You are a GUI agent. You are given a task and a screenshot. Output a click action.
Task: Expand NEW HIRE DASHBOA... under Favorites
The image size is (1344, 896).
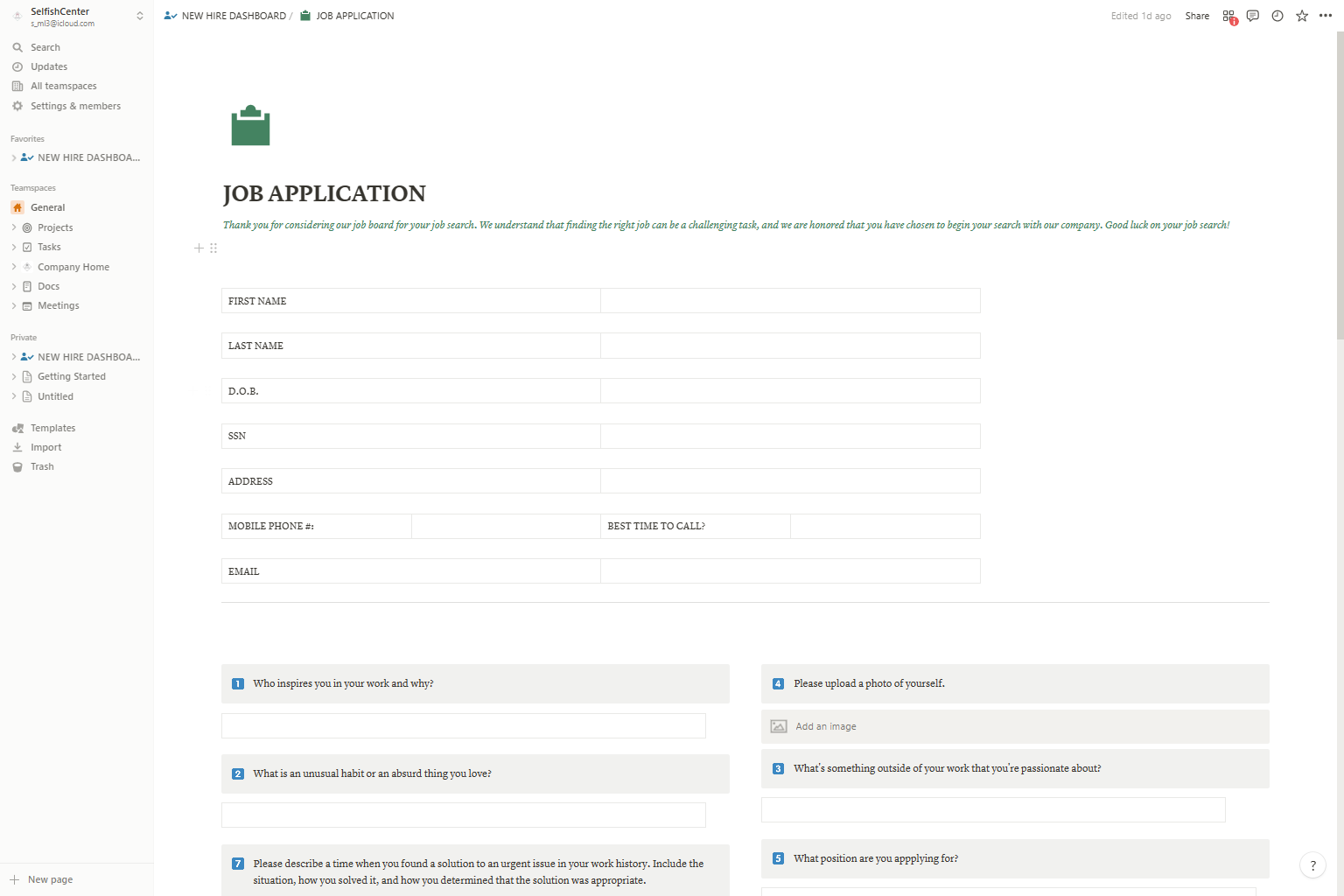pyautogui.click(x=14, y=157)
